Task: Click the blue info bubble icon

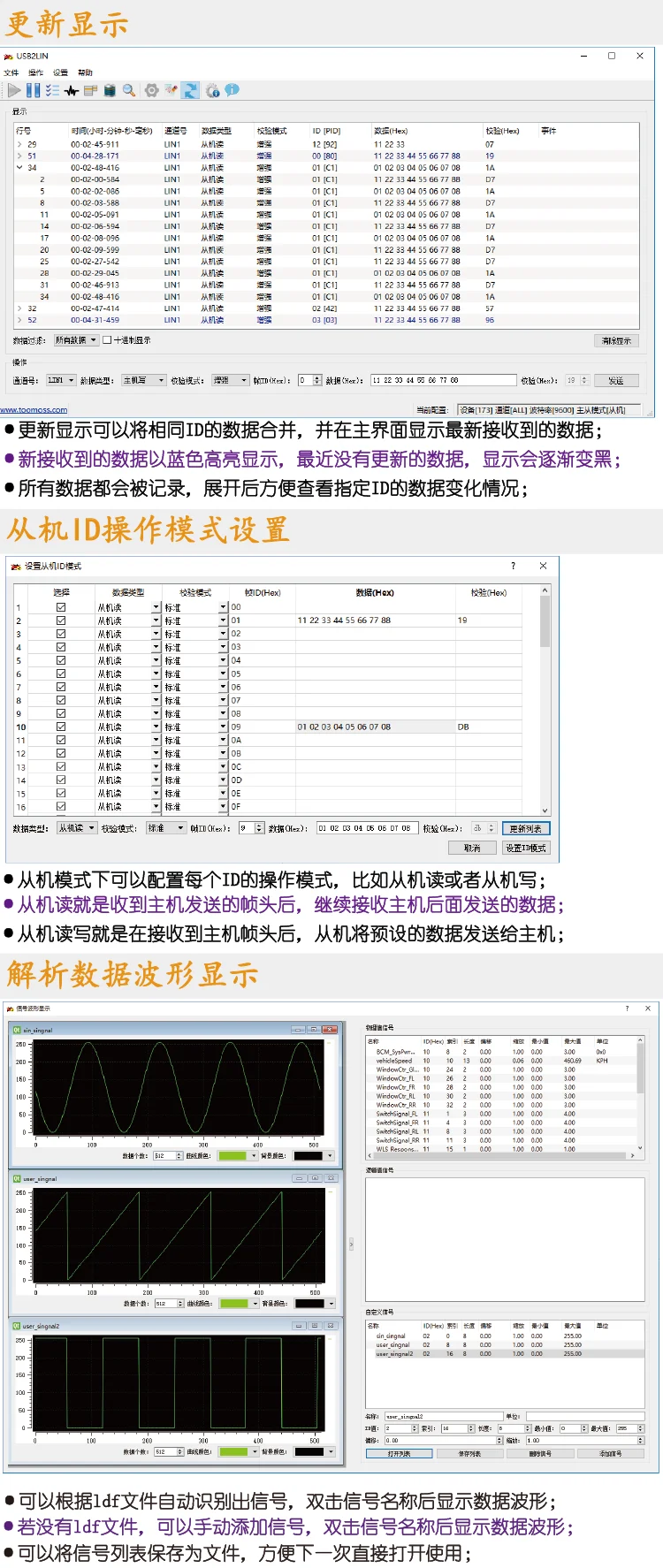Action: (232, 90)
